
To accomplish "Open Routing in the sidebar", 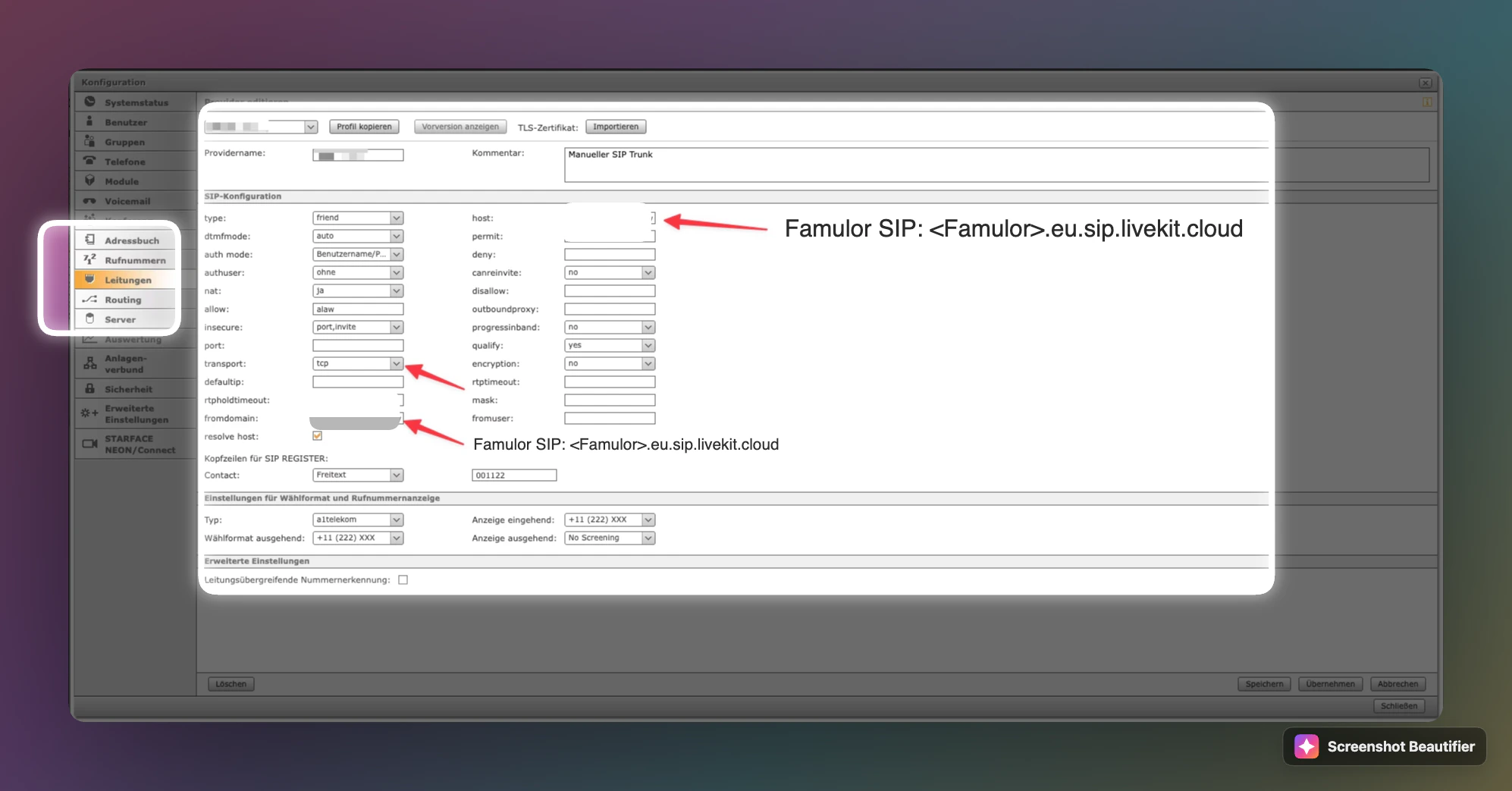I will click(x=126, y=300).
